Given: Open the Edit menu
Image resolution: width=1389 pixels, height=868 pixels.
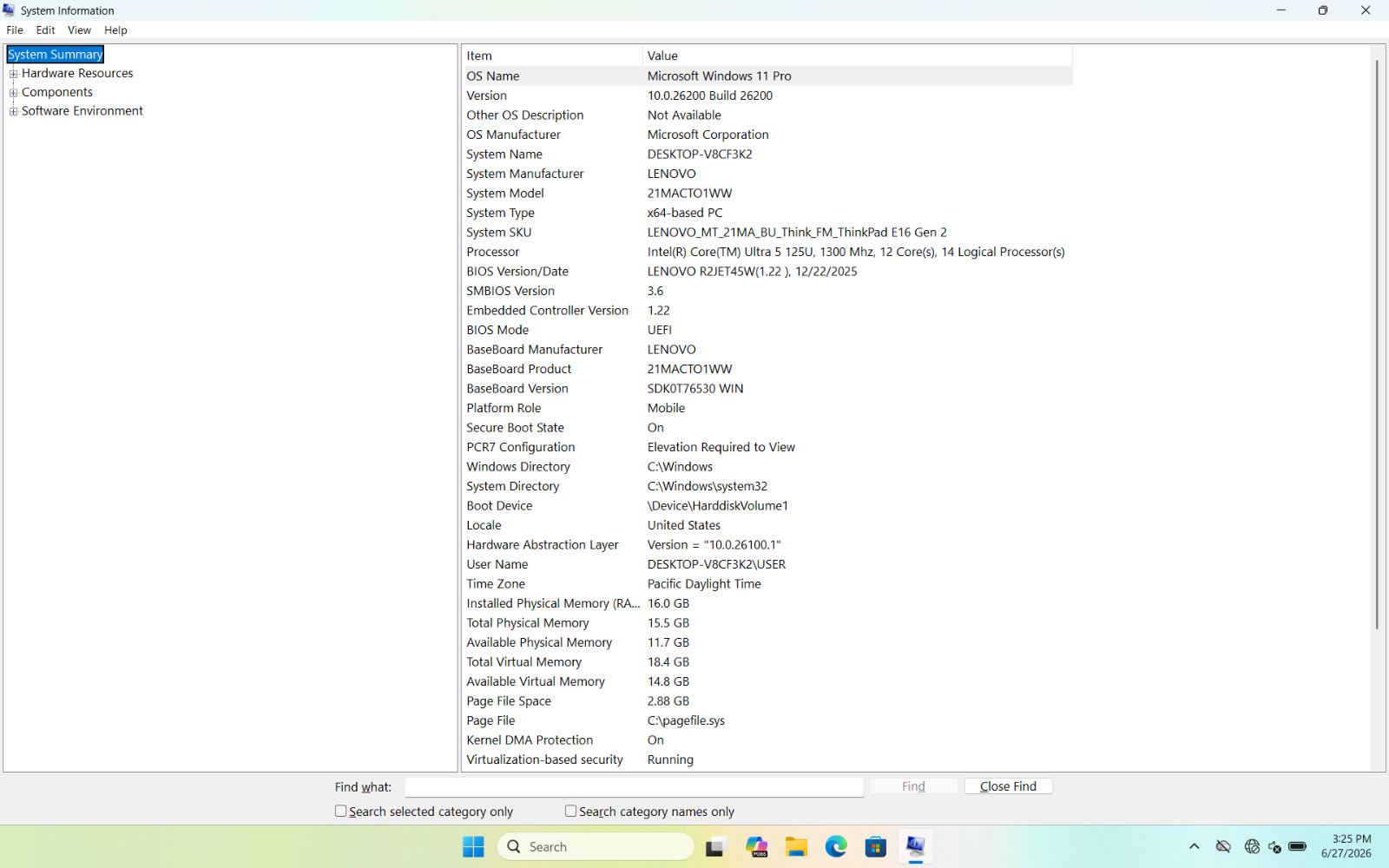Looking at the screenshot, I should (45, 30).
